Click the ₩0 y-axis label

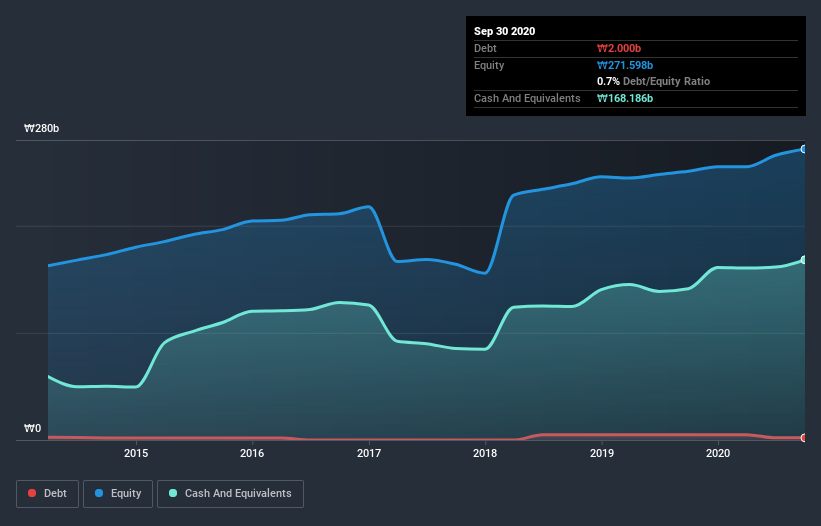(x=32, y=428)
